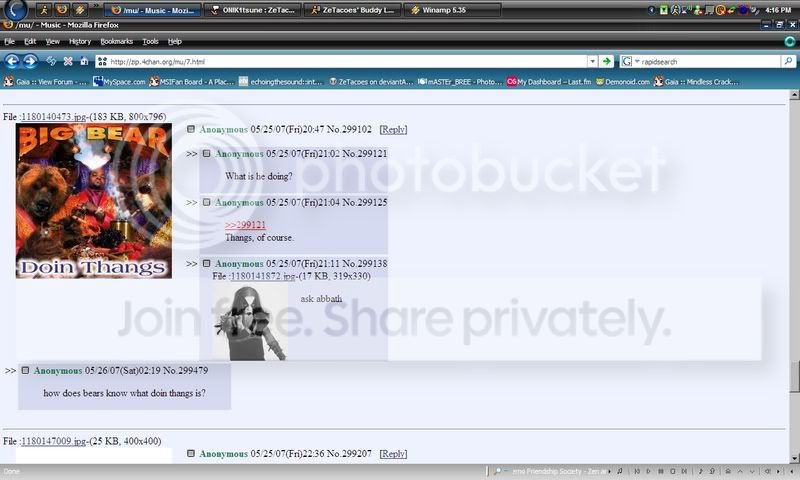Screen dimensions: 800x480
Task: Click the Google search engine icon
Action: (x=627, y=61)
